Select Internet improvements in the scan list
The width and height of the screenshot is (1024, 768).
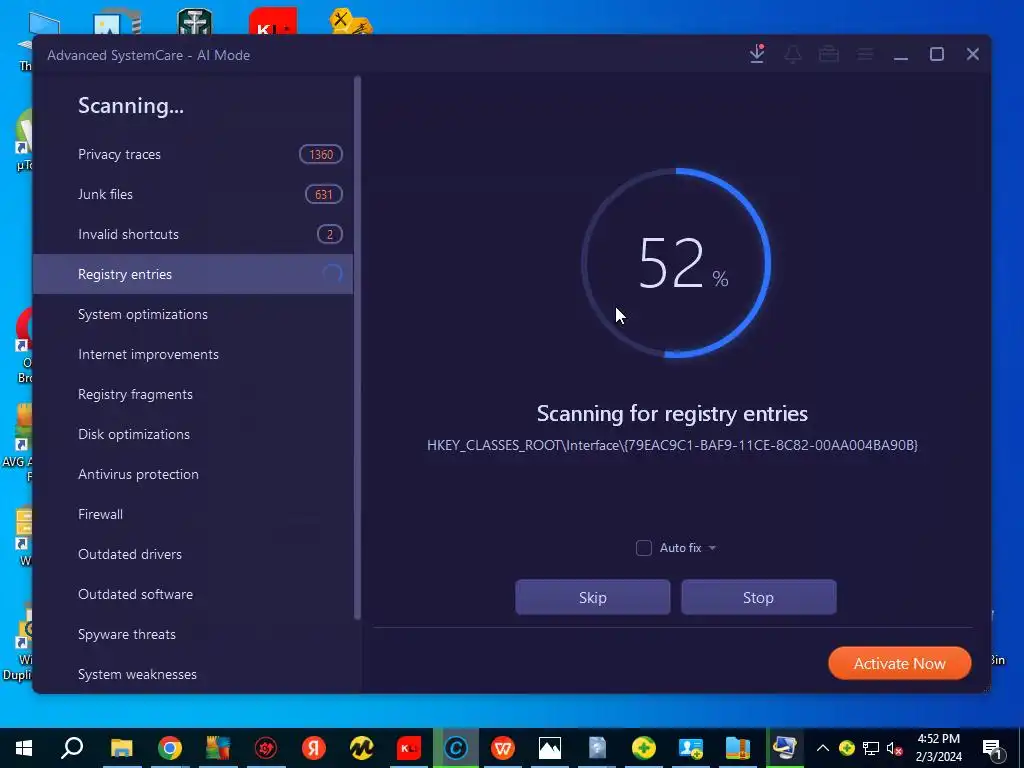pos(193,354)
